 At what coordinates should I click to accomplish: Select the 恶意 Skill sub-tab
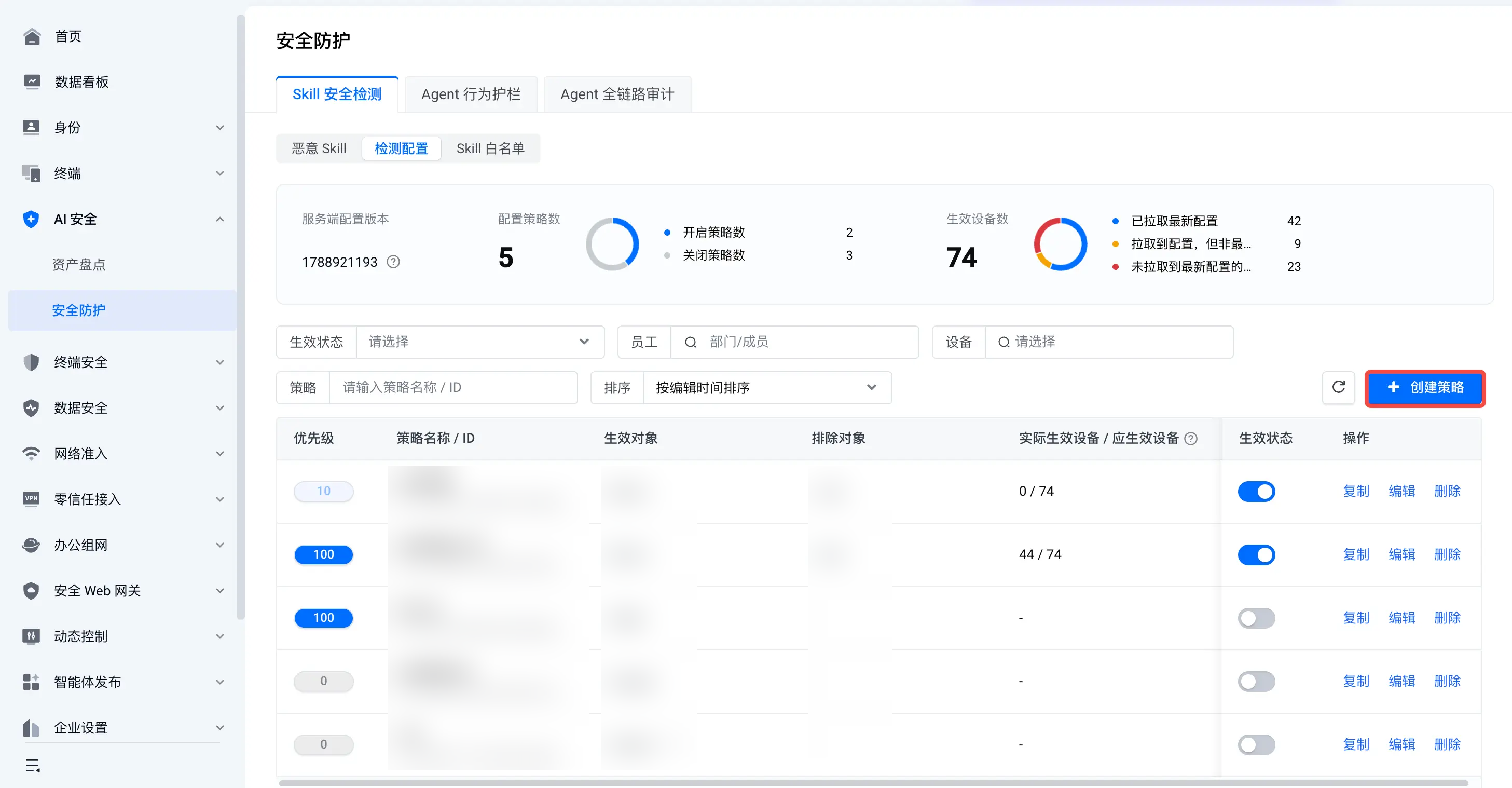(x=319, y=148)
